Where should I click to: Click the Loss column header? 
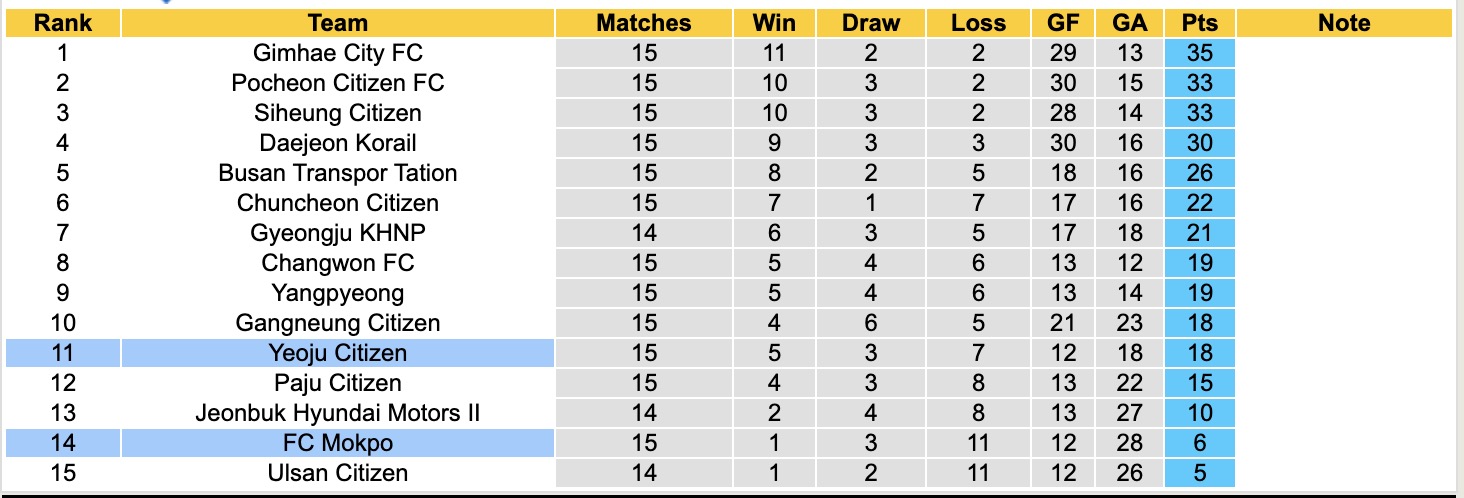978,23
